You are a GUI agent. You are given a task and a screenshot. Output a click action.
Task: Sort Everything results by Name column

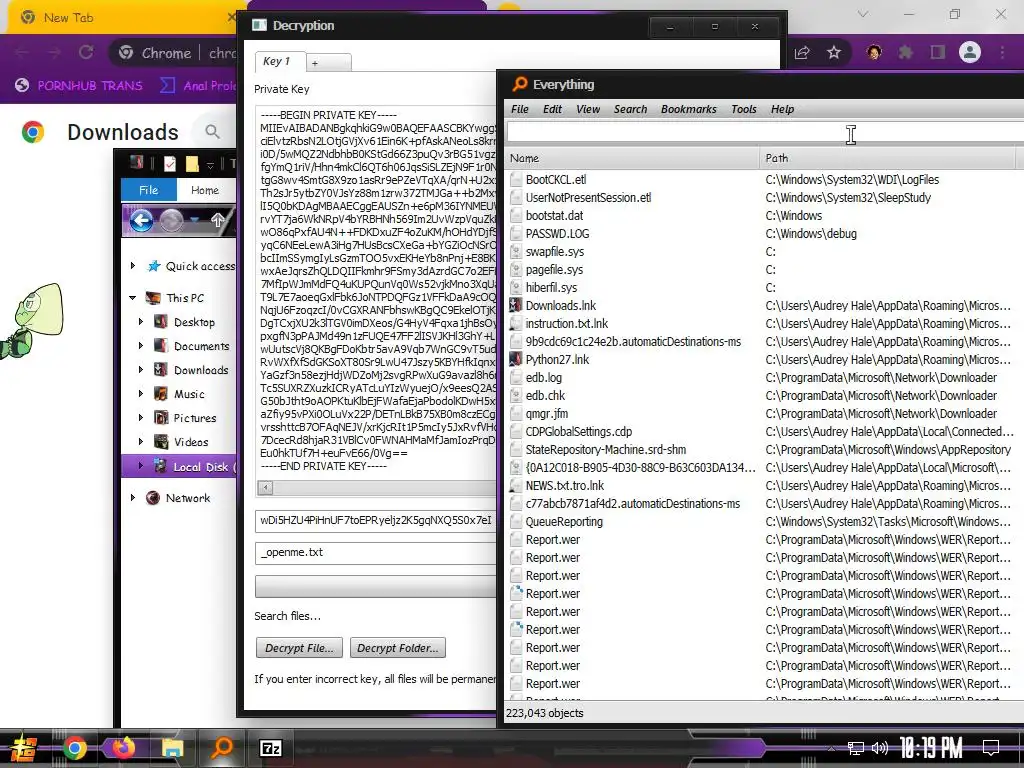(632, 158)
